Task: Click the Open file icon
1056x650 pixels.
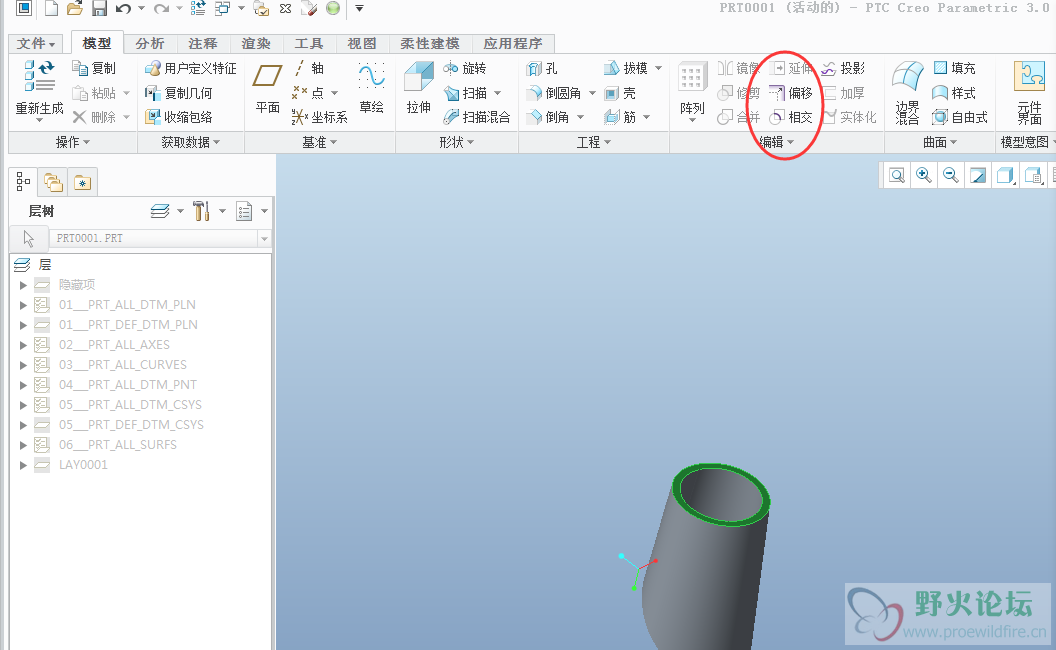Action: (75, 9)
